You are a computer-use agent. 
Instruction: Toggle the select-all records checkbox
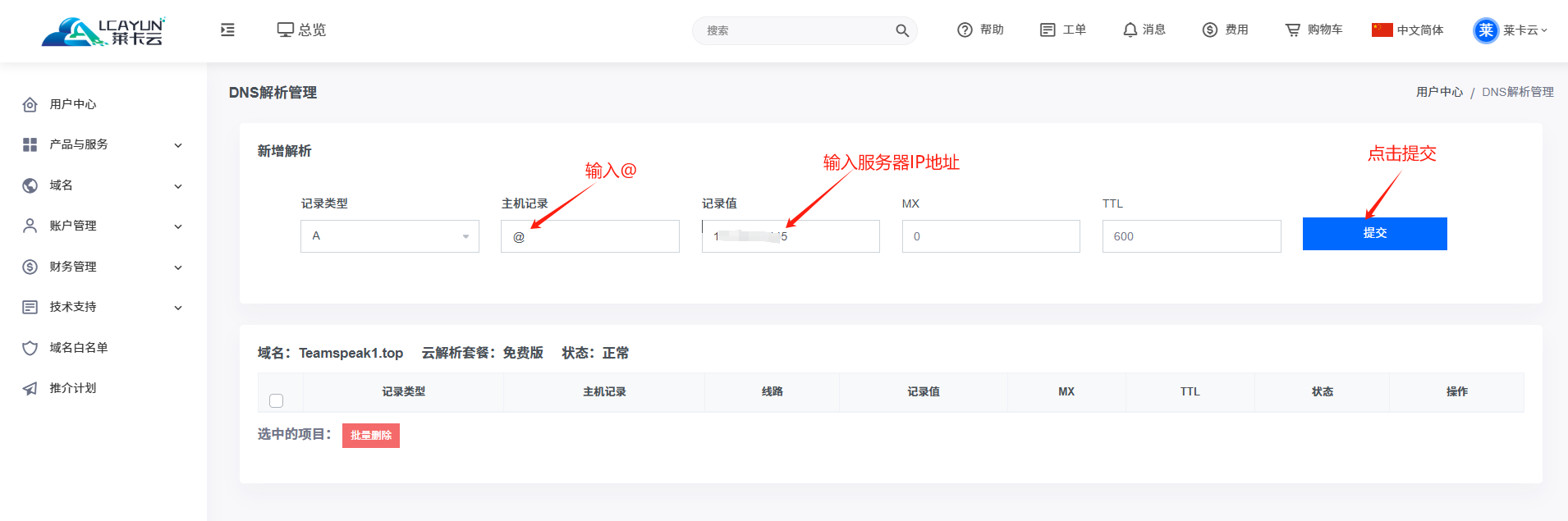(277, 400)
